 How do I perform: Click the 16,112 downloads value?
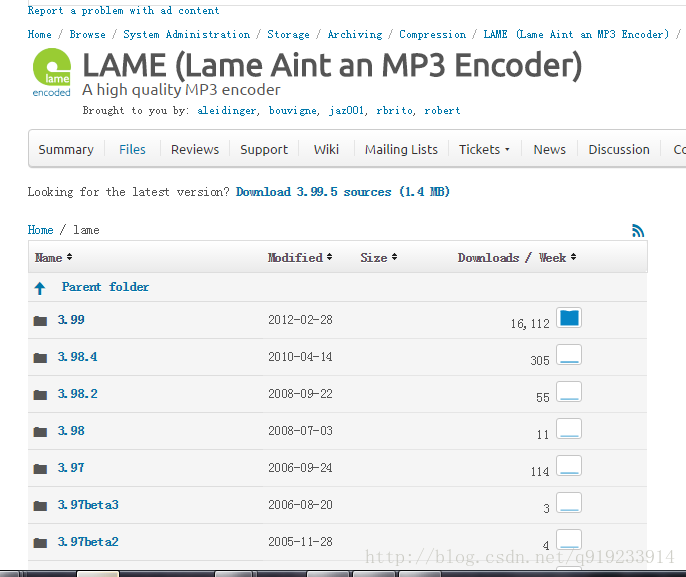click(530, 324)
